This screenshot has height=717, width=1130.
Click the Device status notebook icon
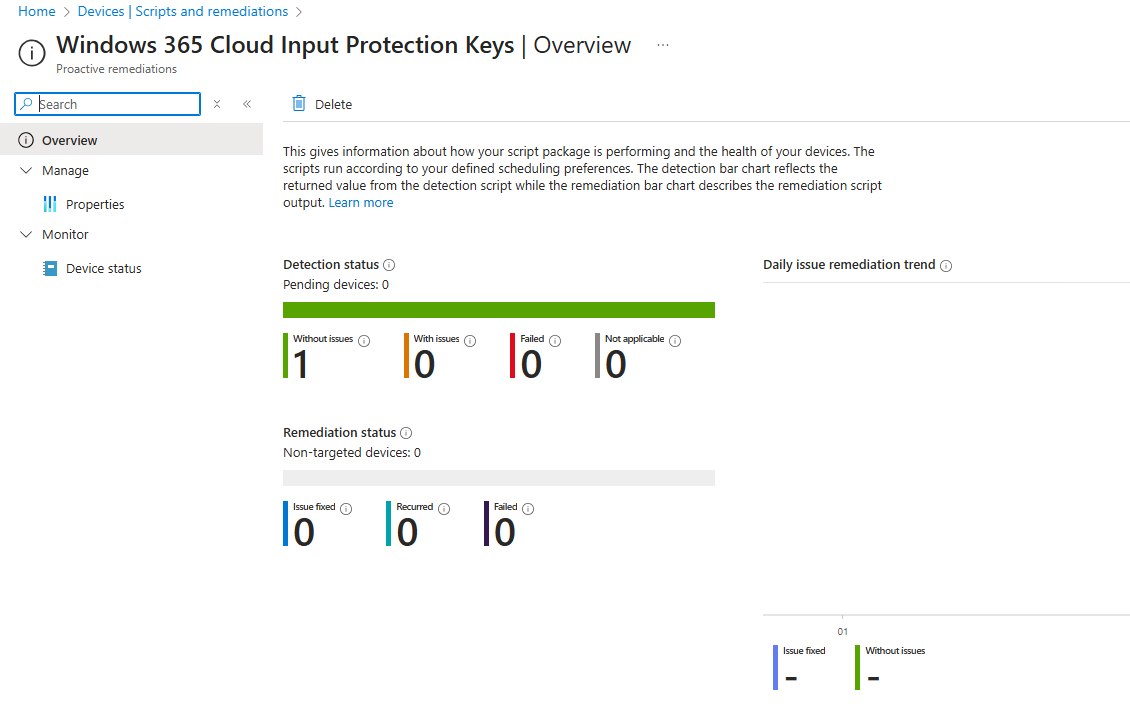pos(50,268)
